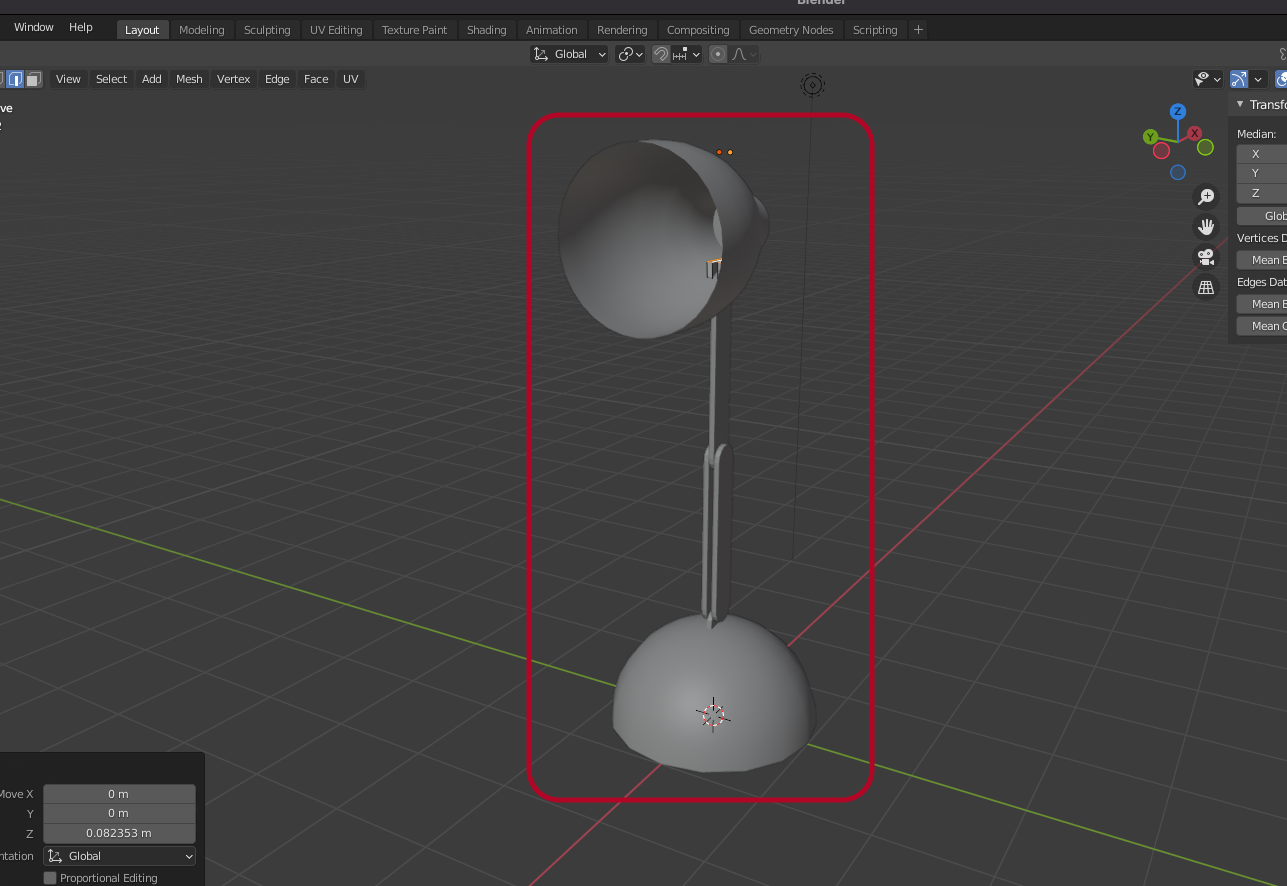Enable Proportional Editing checkbox in operator panel

click(x=50, y=878)
